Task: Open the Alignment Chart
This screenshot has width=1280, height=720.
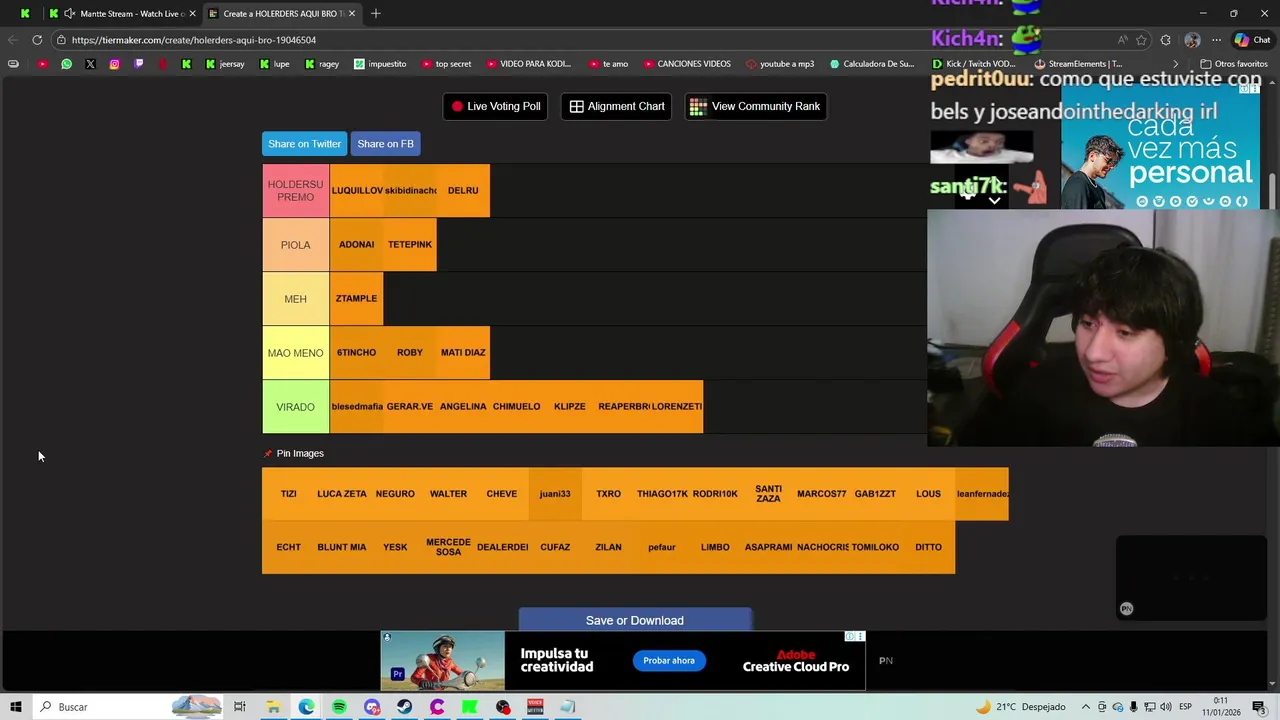Action: point(617,106)
